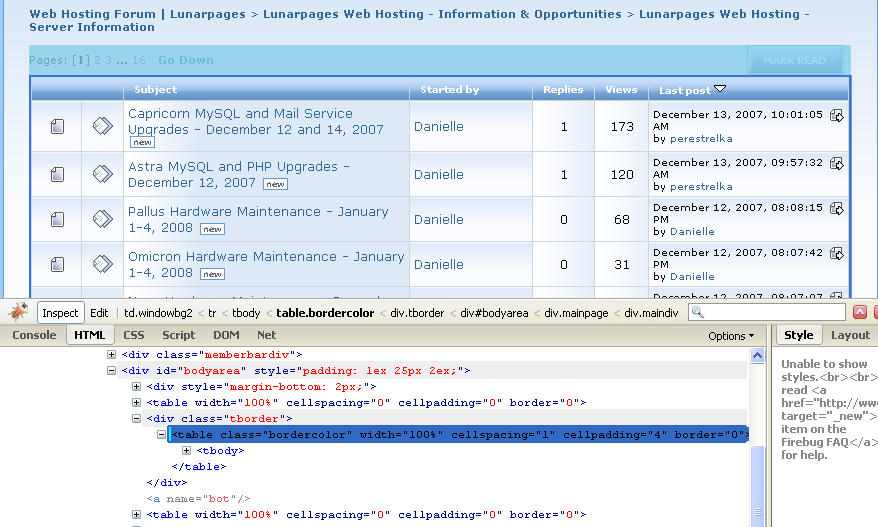
Task: Switch to the Layout side panel tab
Action: [850, 335]
